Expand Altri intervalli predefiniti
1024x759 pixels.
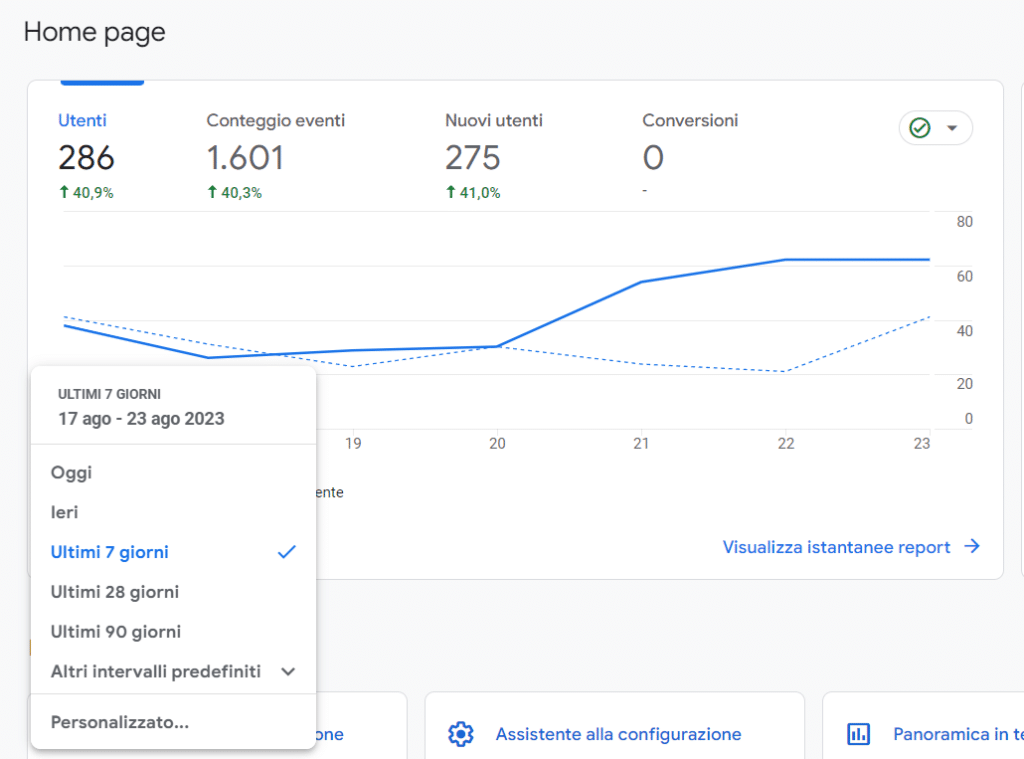click(173, 671)
